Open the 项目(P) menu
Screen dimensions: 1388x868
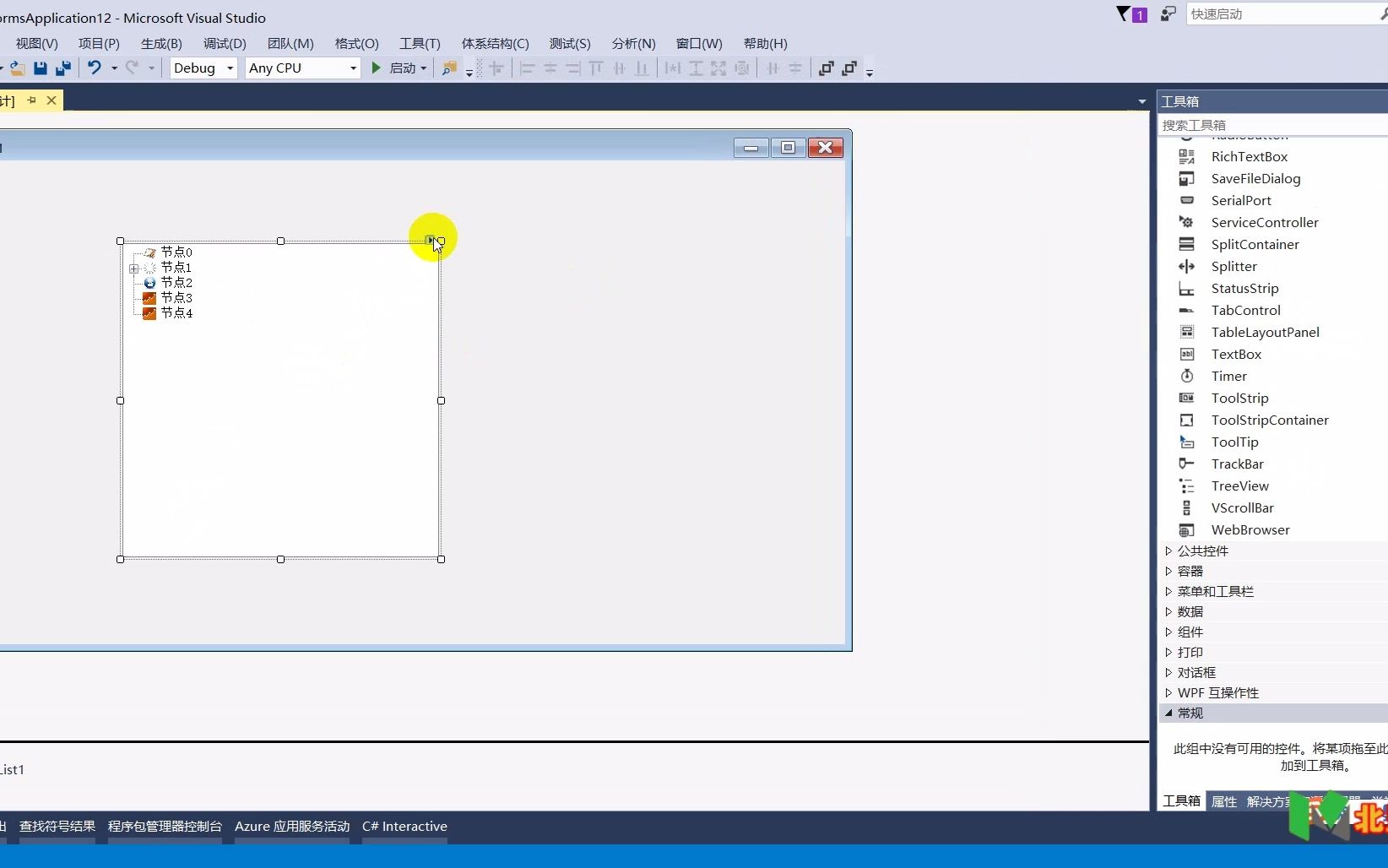tap(99, 43)
